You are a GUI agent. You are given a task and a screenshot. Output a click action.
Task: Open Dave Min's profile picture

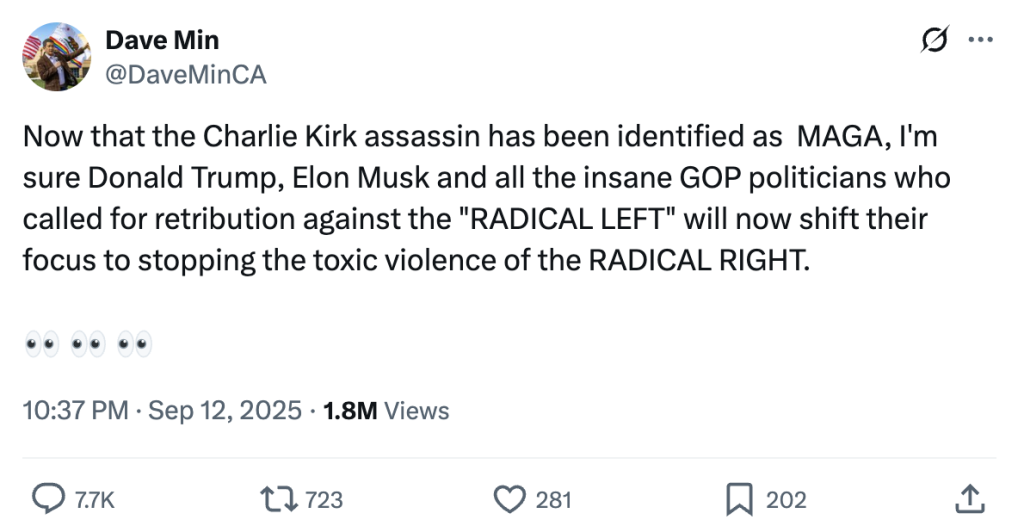pos(58,58)
